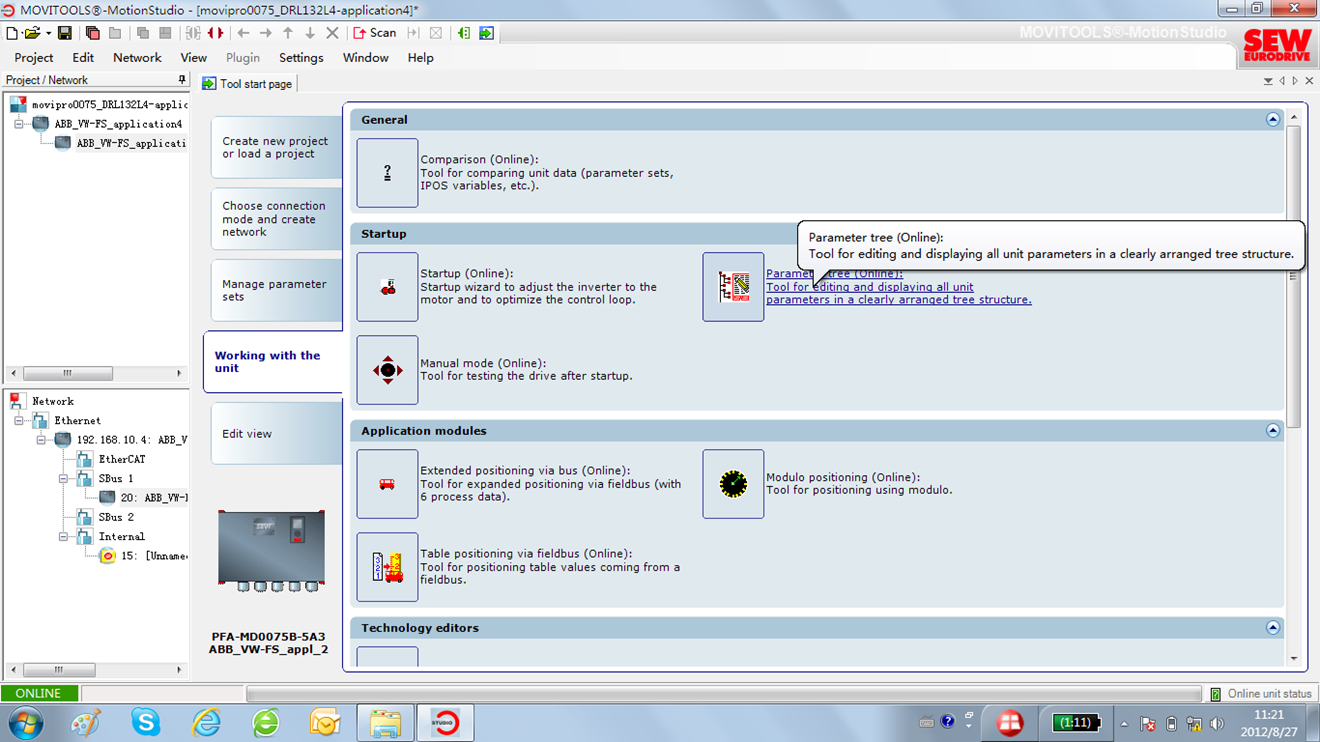Select the EtherCAT node in network tree
This screenshot has width=1320, height=742.
click(x=121, y=460)
